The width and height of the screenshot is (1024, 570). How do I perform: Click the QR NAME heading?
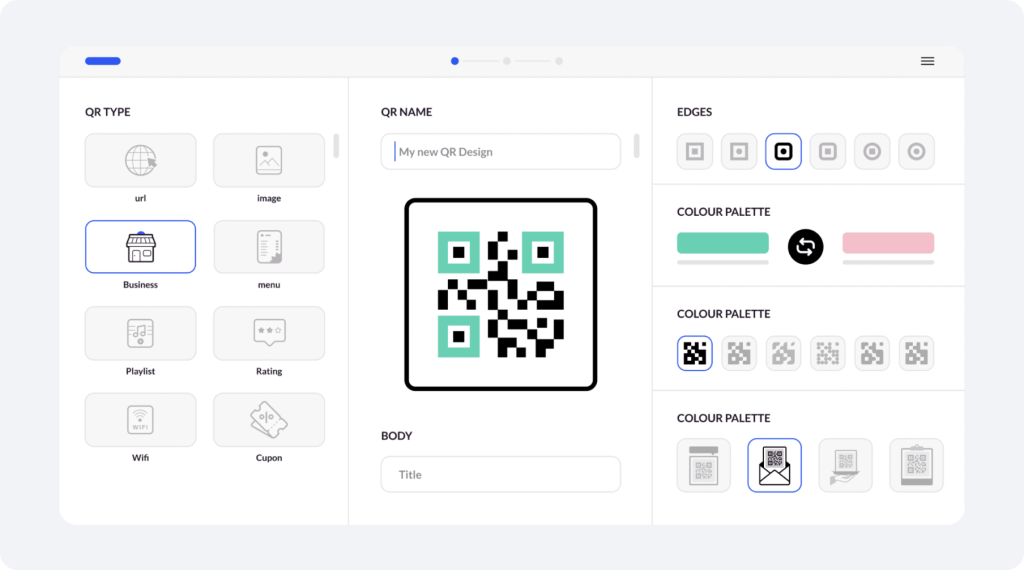tap(406, 112)
